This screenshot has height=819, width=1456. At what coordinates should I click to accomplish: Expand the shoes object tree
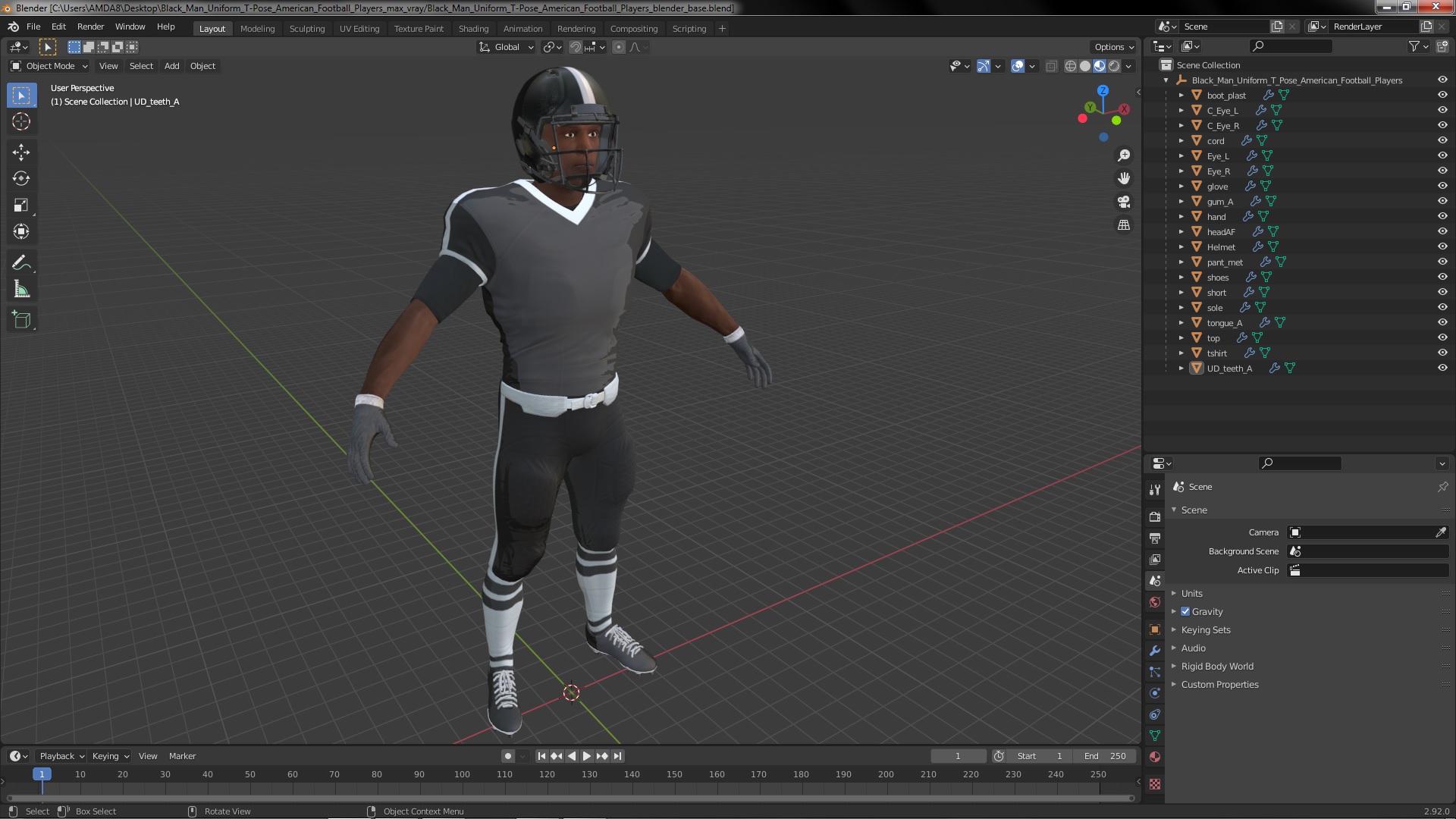coord(1181,278)
